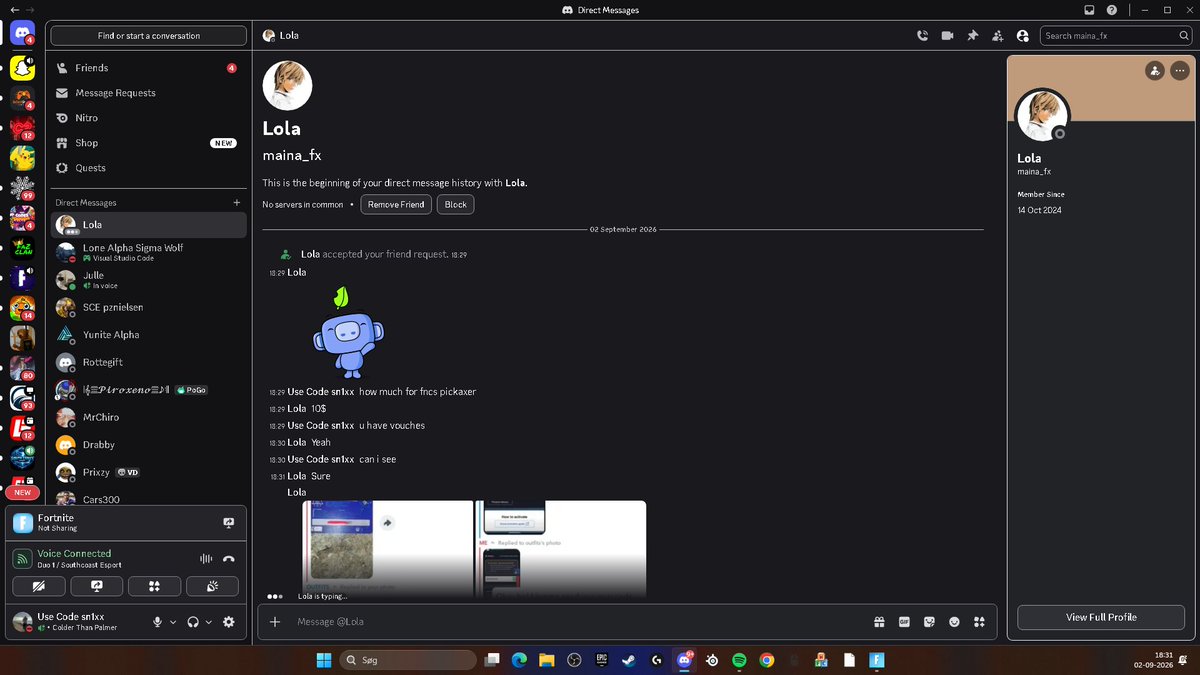
Task: Open Epic Games Launcher from the taskbar
Action: click(601, 660)
